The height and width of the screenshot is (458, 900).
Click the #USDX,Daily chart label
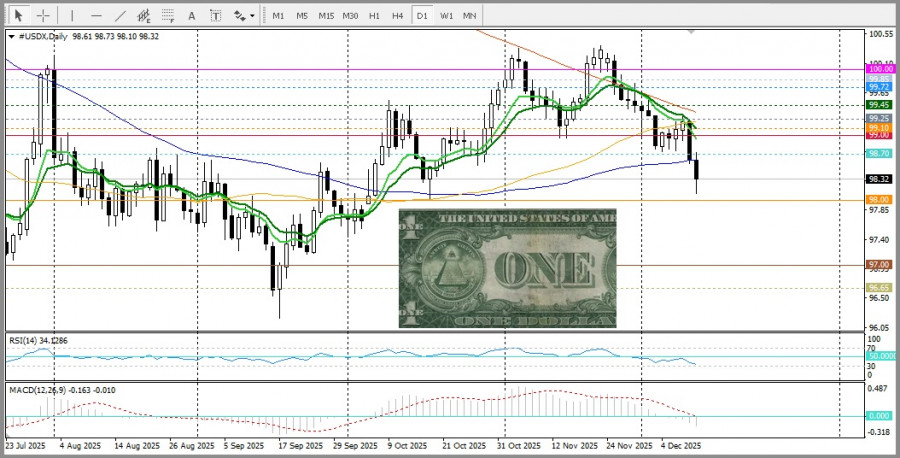(x=43, y=36)
